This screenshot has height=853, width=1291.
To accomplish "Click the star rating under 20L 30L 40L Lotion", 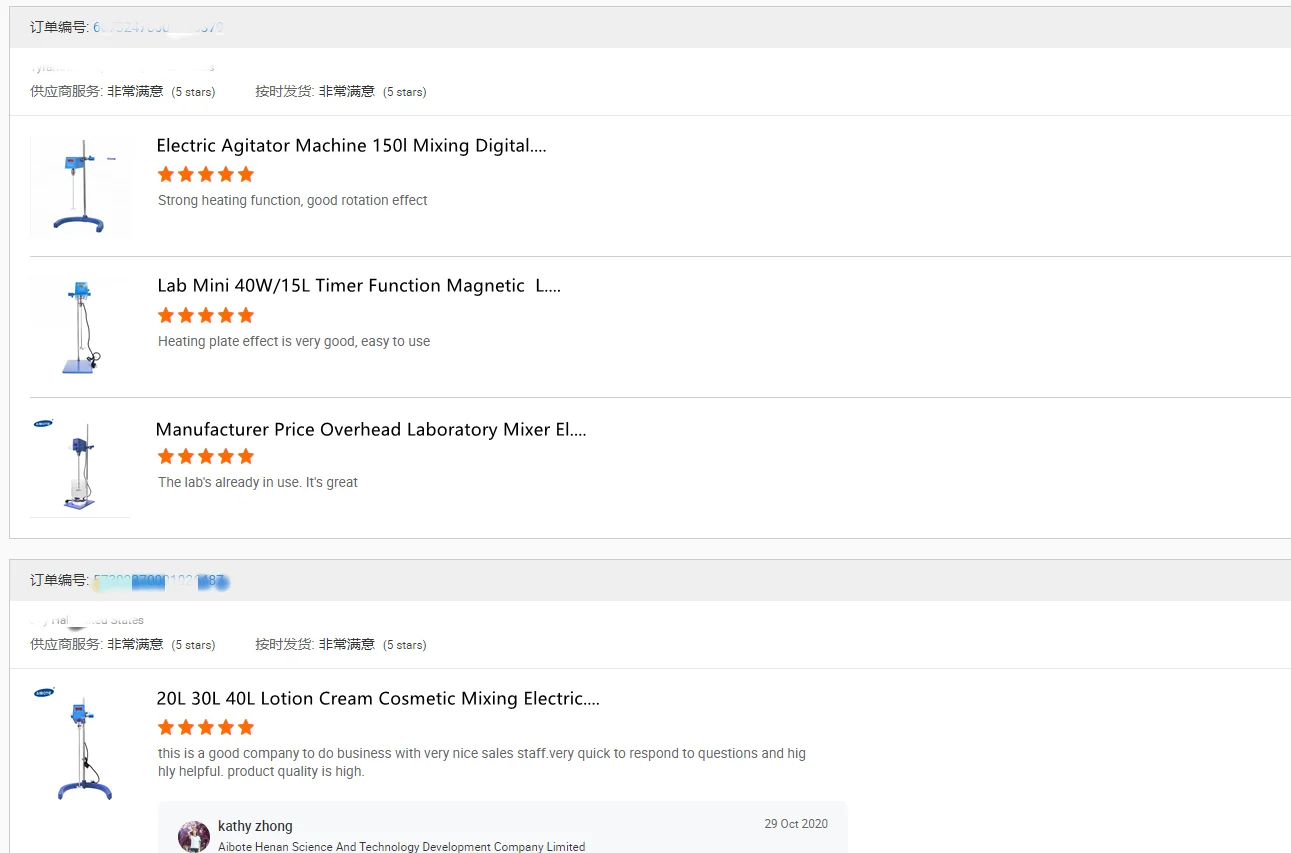I will pos(206,728).
